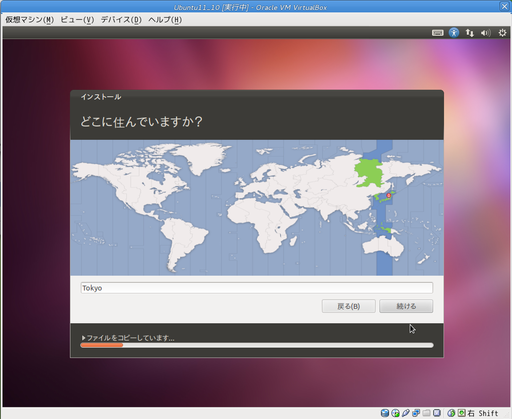Expand the ファイルをコピーしています details triangle

pyautogui.click(x=84, y=338)
